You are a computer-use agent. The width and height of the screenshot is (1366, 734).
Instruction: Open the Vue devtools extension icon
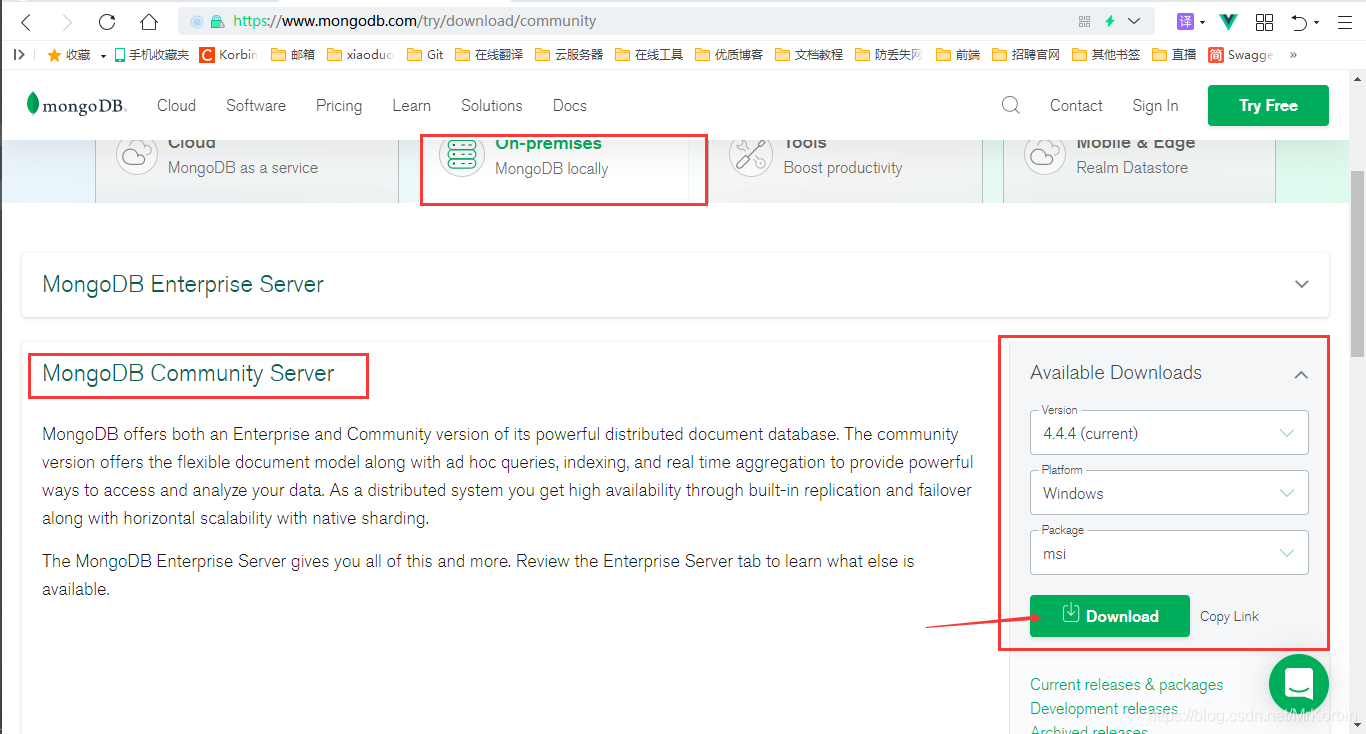click(x=1230, y=21)
